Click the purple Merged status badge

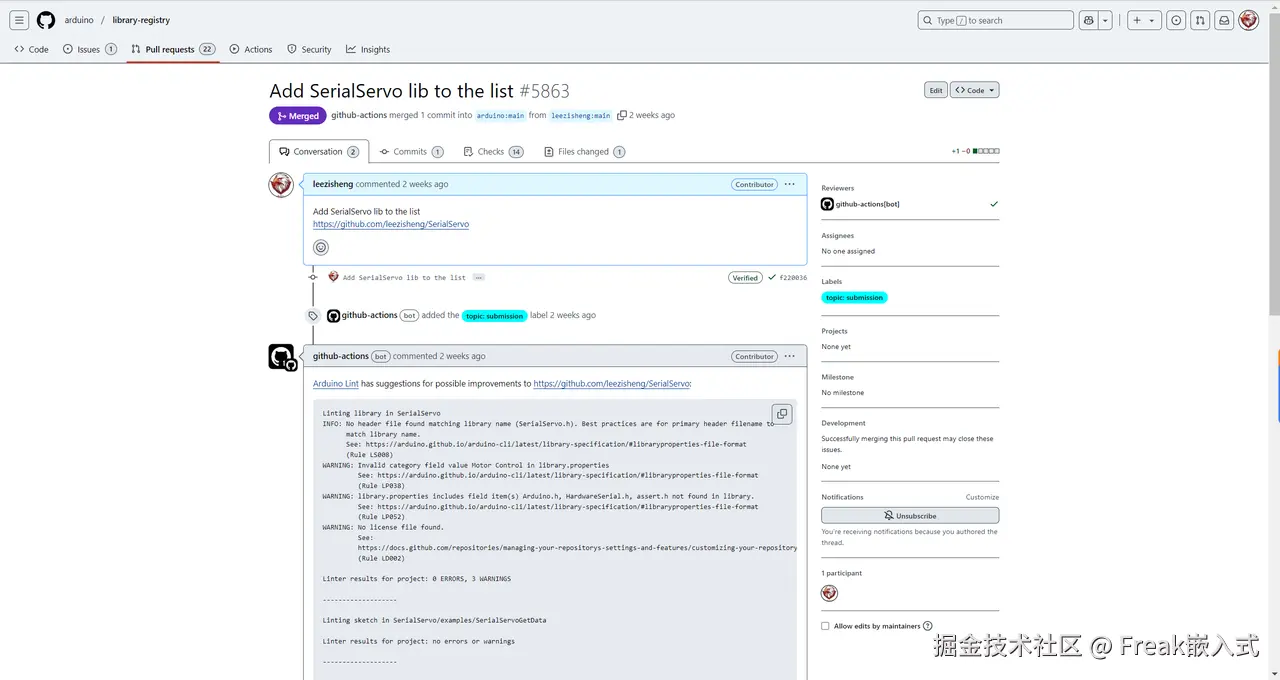tap(298, 115)
